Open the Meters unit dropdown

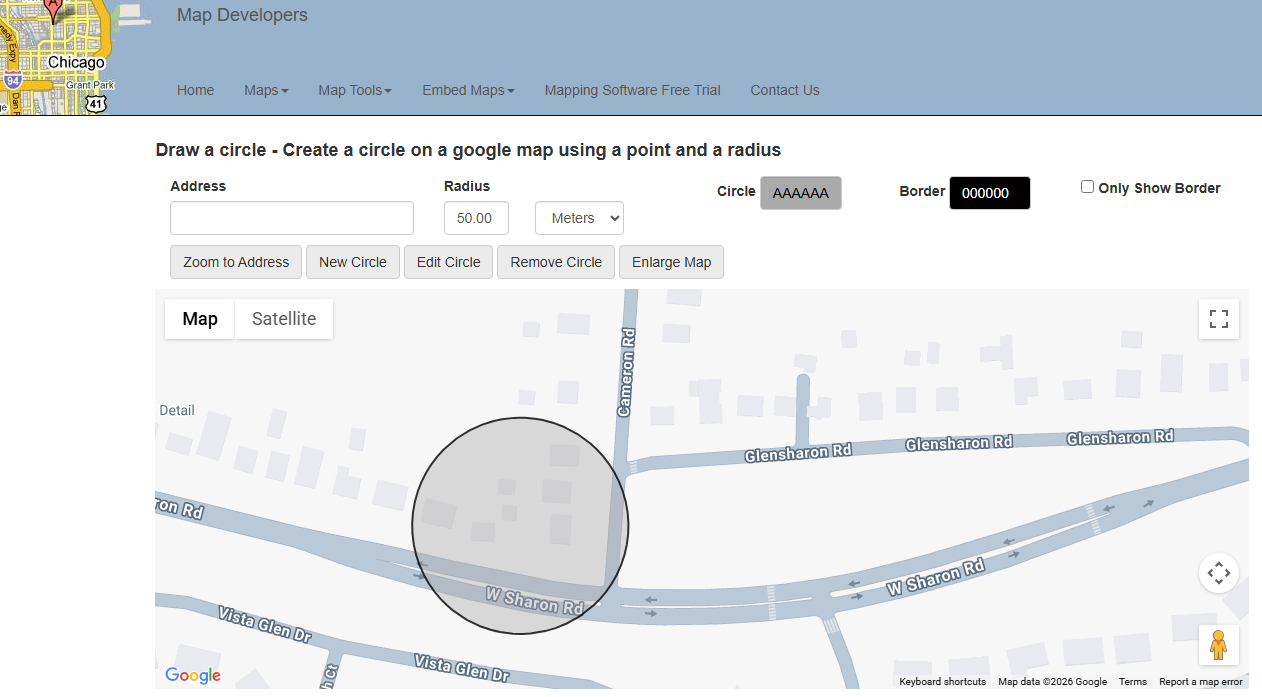579,218
